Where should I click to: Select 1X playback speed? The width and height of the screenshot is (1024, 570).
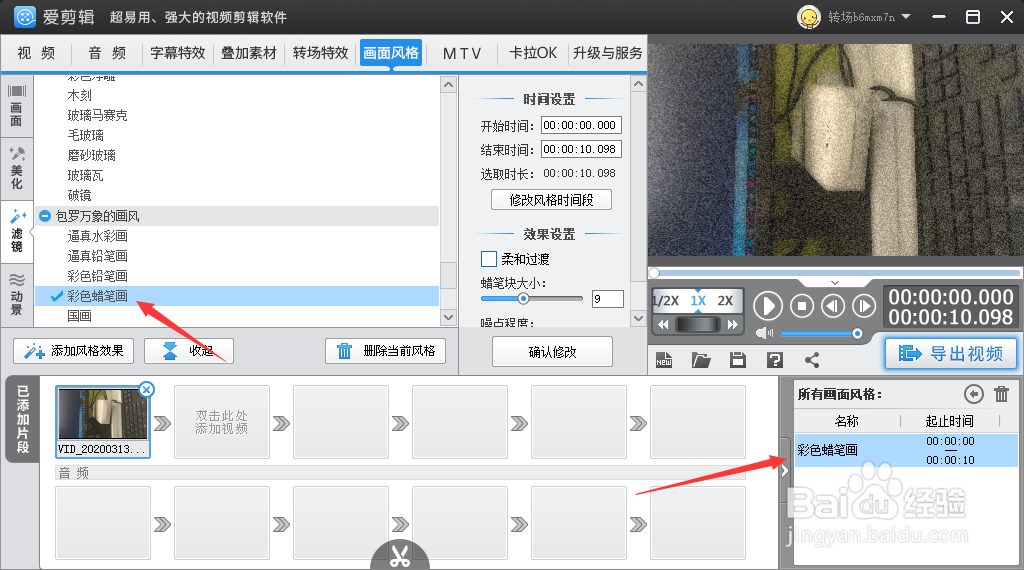click(698, 301)
